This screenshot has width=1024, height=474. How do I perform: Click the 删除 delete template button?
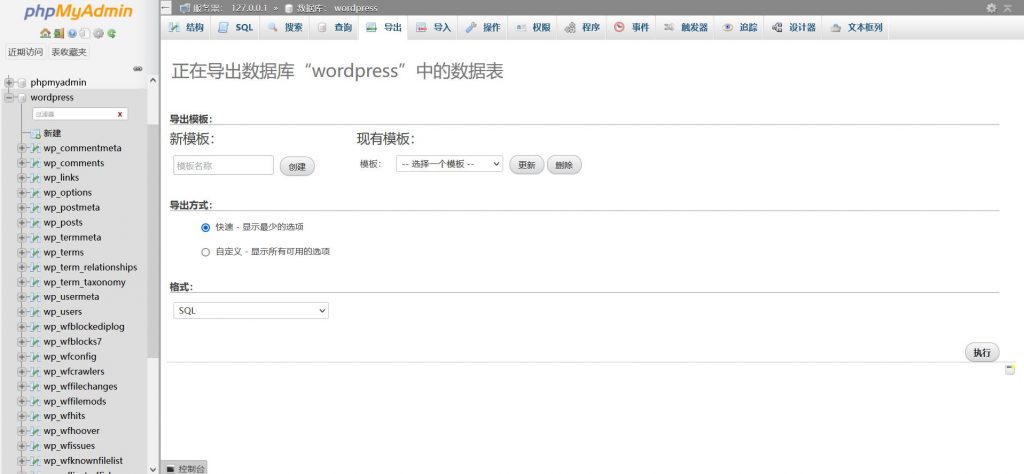(x=564, y=165)
